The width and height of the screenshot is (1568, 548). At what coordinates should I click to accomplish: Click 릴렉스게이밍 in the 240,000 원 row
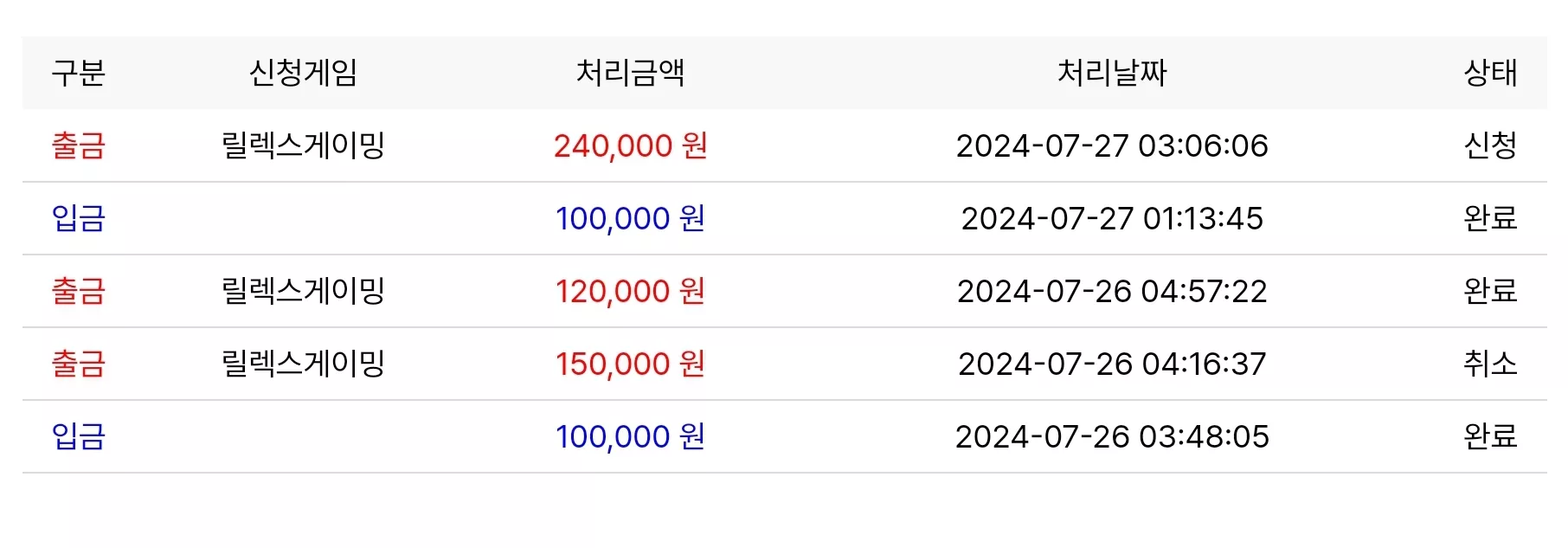[x=303, y=145]
